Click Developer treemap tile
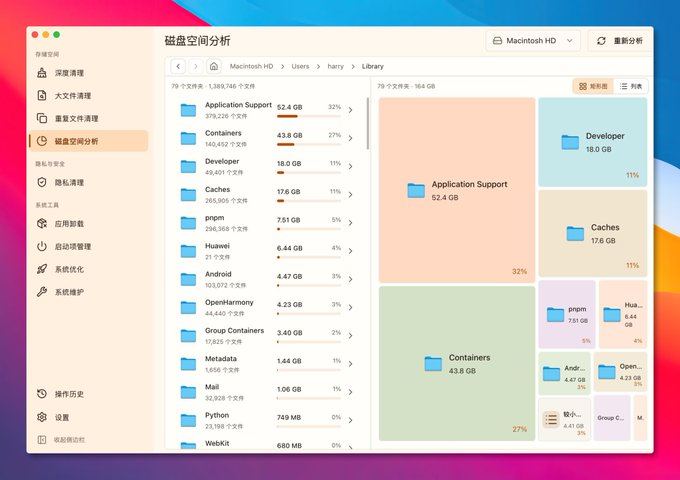680x480 pixels. click(593, 142)
